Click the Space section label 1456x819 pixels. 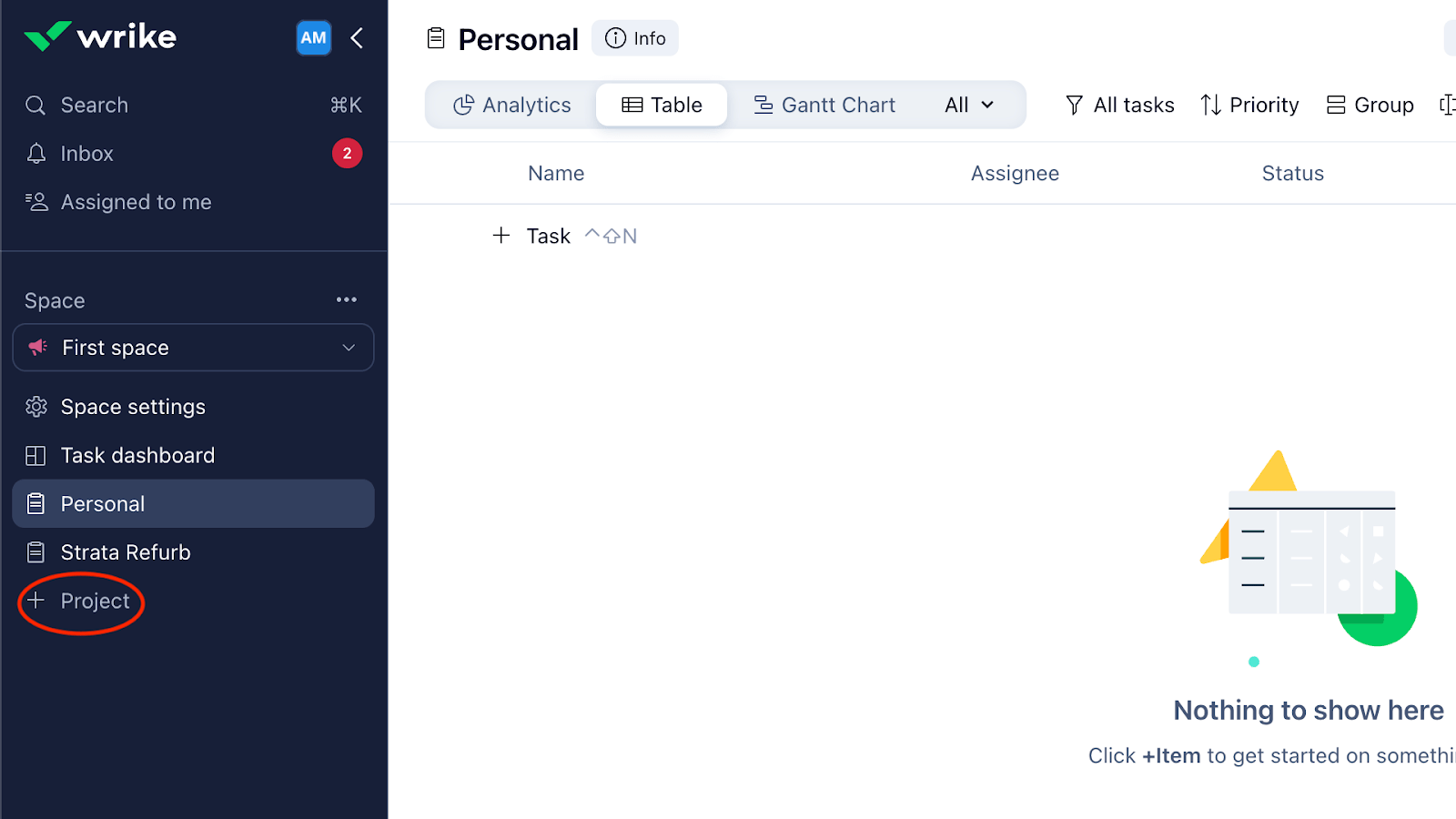tap(55, 300)
